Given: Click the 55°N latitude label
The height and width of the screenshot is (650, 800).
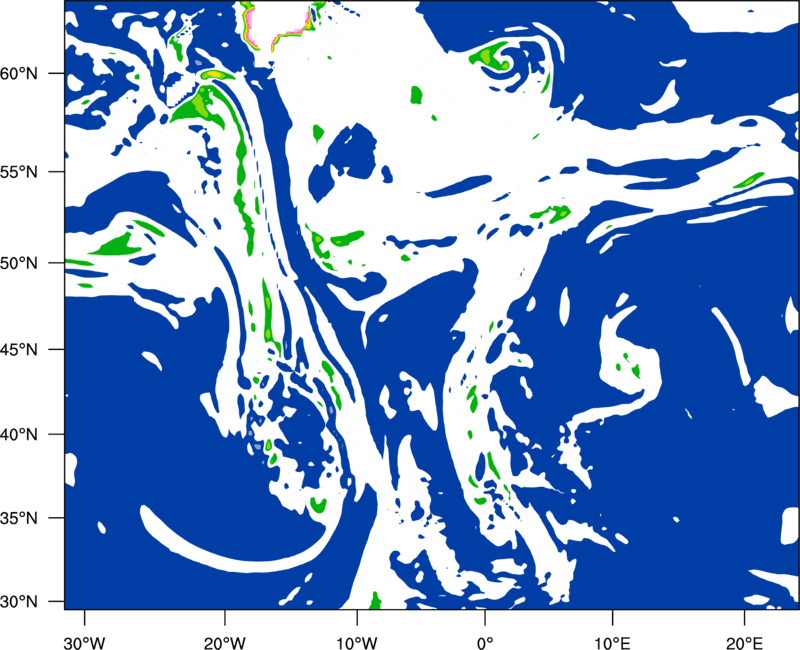Looking at the screenshot, I should click(19, 172).
